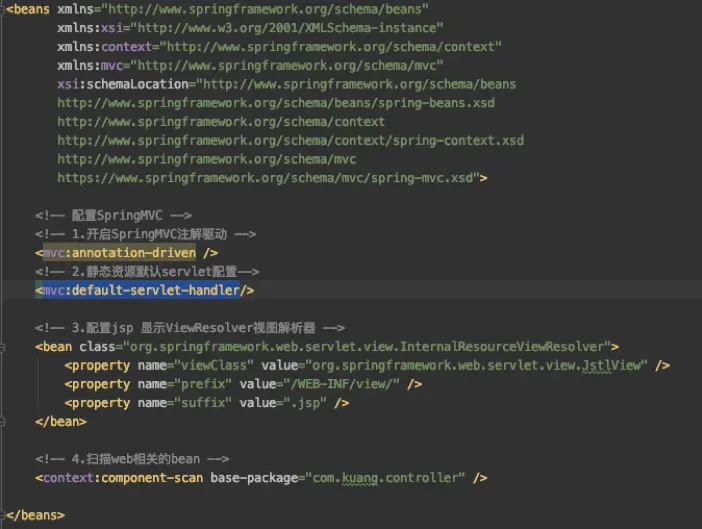Click the spring-context.xsd URL line
The image size is (702, 529).
coord(290,141)
